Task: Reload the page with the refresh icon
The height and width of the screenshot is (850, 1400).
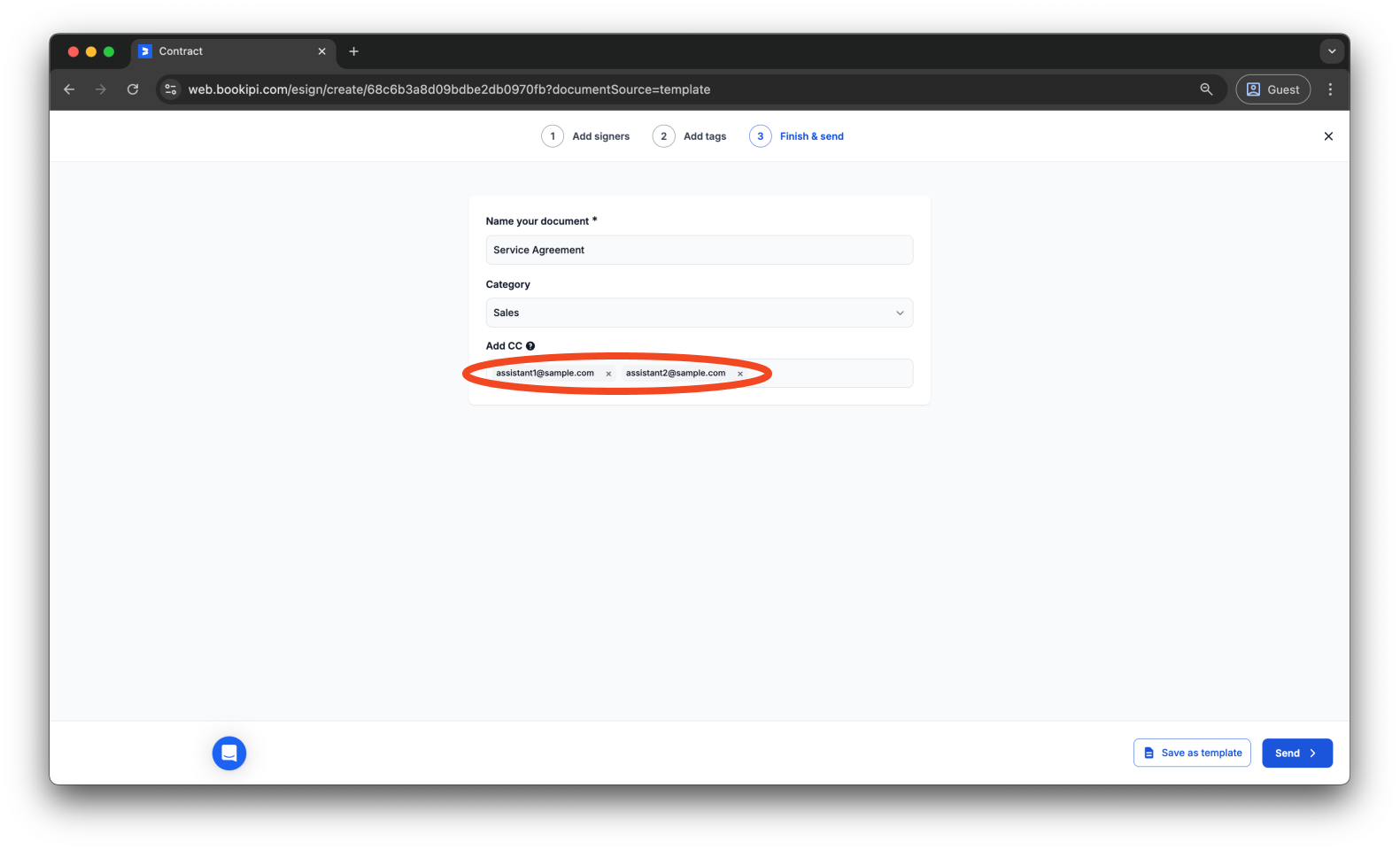Action: click(133, 89)
